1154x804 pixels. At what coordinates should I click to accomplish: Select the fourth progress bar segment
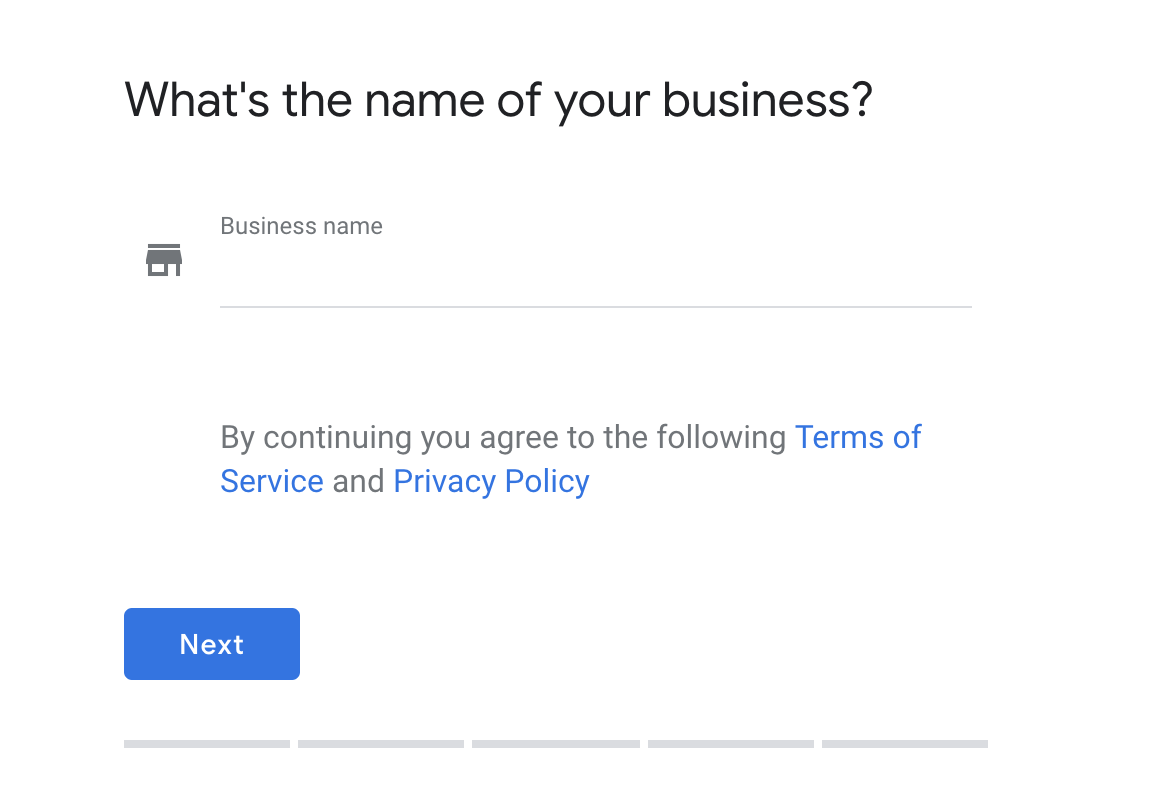731,744
